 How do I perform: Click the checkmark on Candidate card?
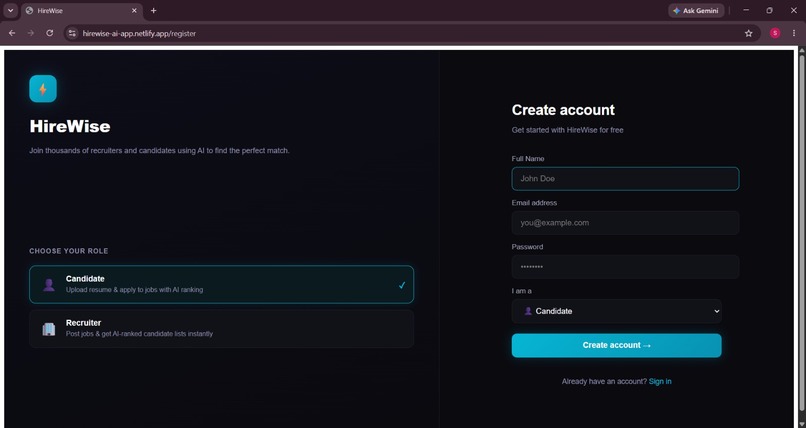coord(402,285)
